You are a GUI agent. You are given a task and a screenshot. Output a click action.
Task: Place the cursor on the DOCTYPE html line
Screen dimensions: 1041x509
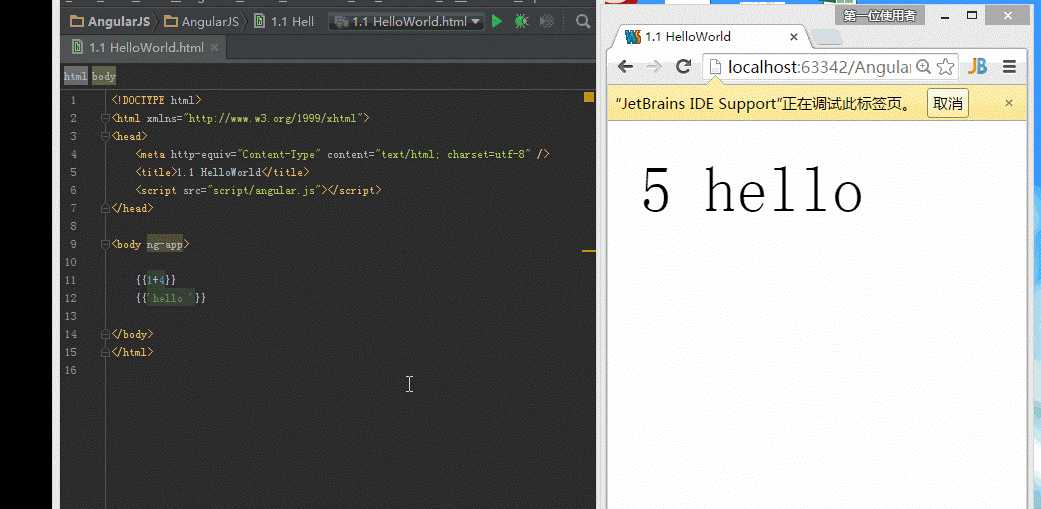(x=157, y=100)
